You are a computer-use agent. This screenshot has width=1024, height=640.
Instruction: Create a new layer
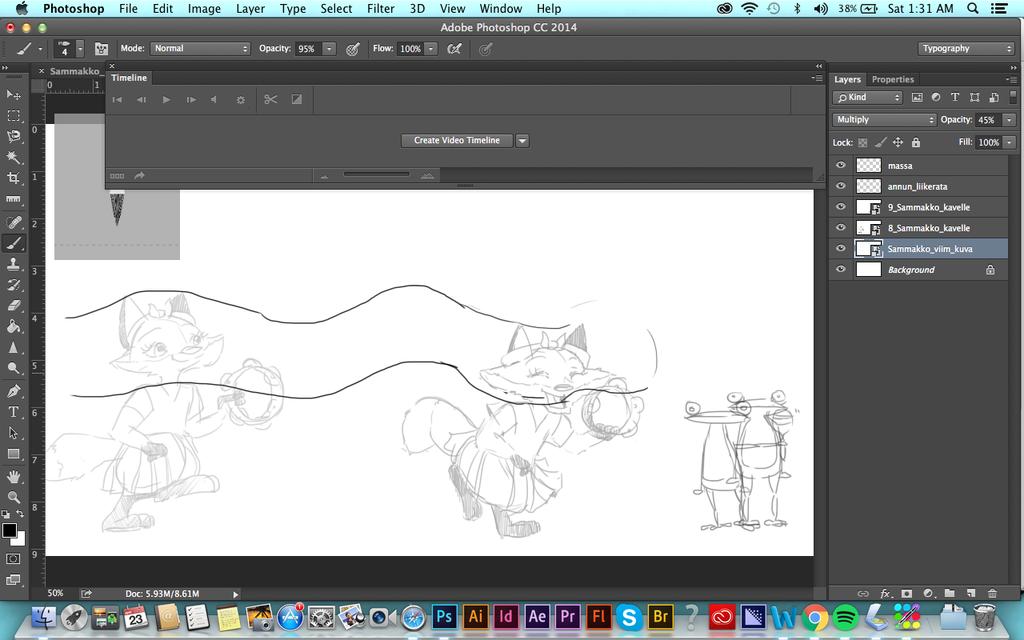[971, 594]
